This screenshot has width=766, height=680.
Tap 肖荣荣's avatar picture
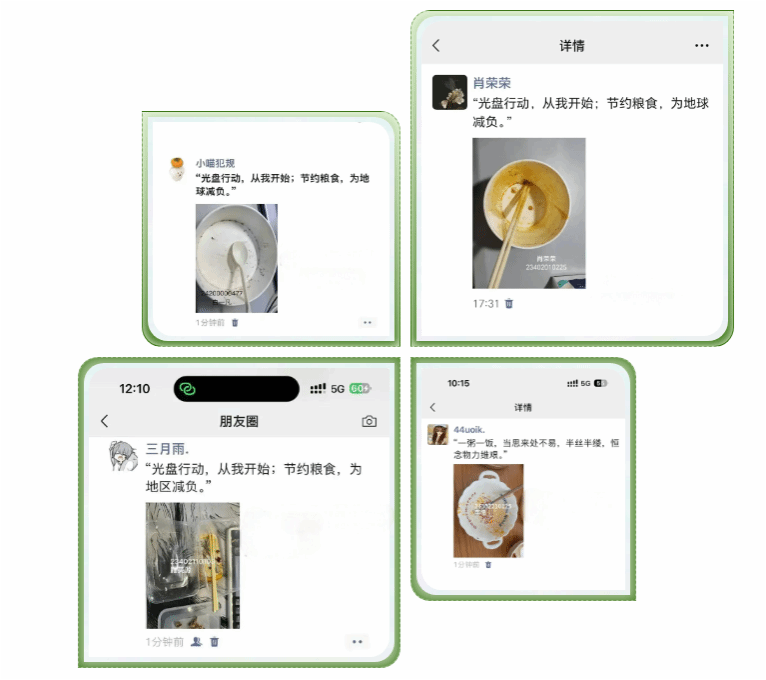(x=449, y=92)
